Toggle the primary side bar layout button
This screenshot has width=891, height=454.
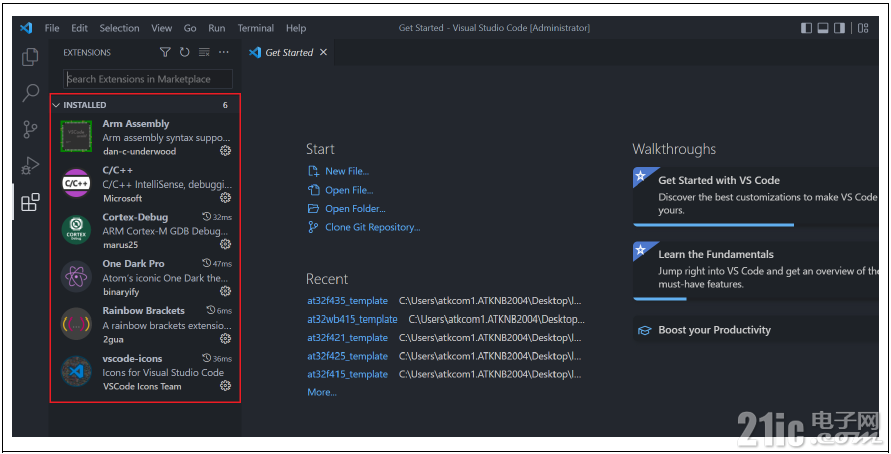click(x=806, y=28)
